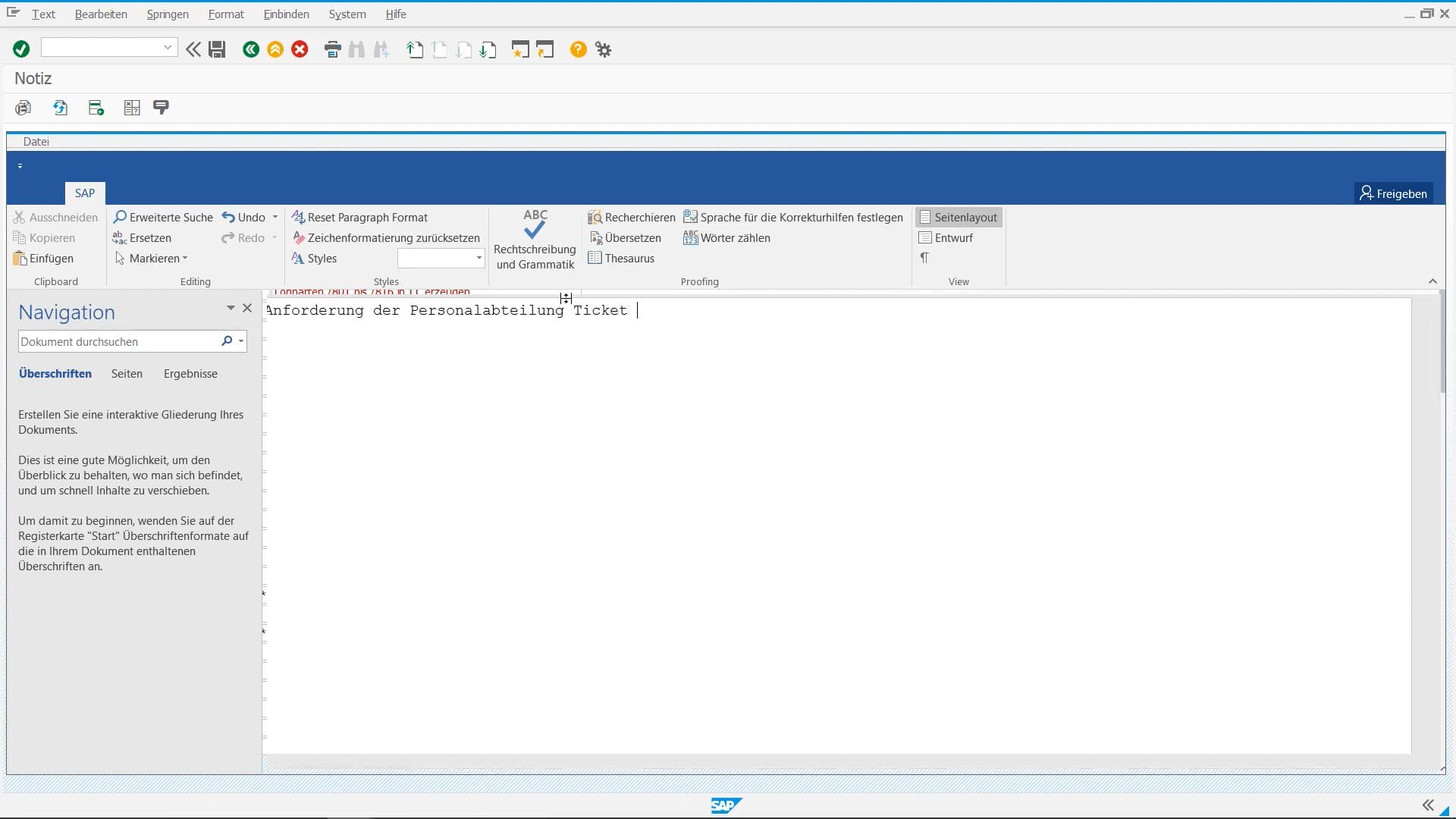
Task: Open Customize Local Layout gear icon
Action: pos(603,49)
